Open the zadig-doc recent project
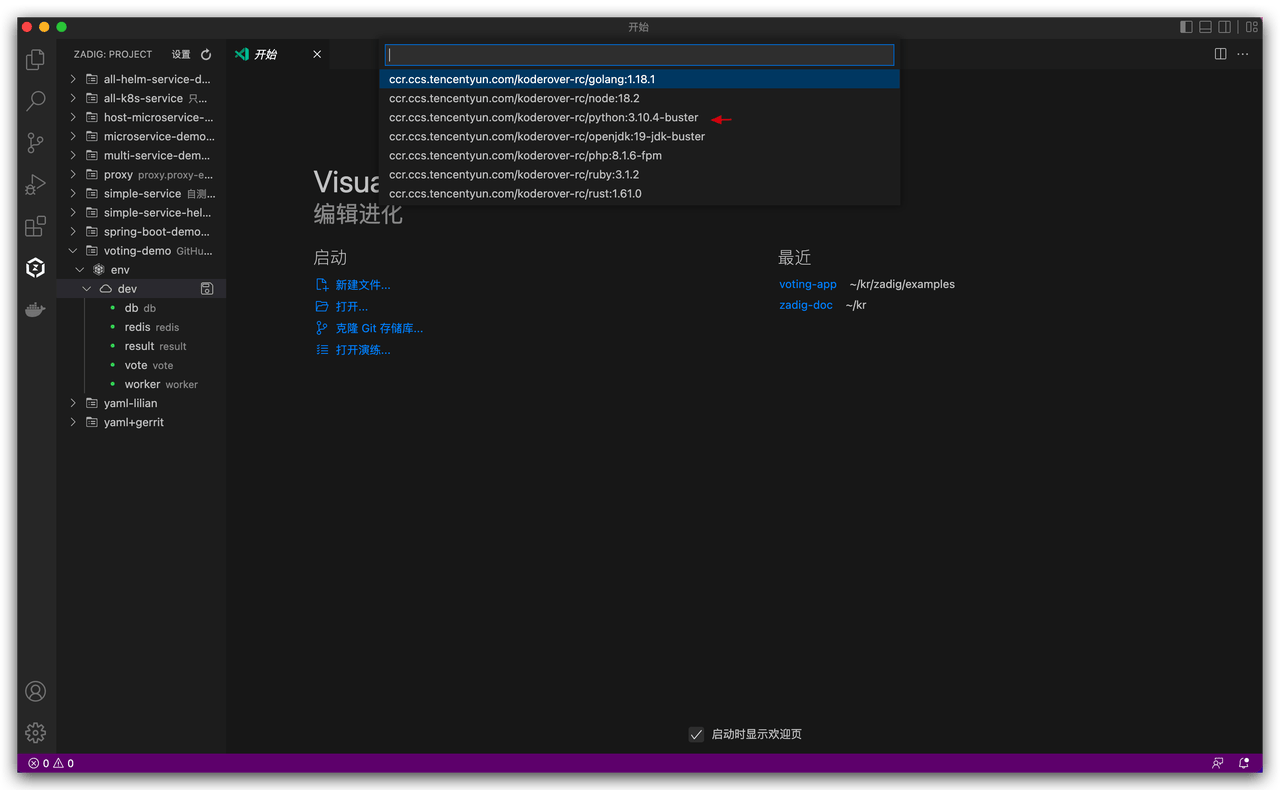Screen dimensions: 1280x790 (x=805, y=304)
